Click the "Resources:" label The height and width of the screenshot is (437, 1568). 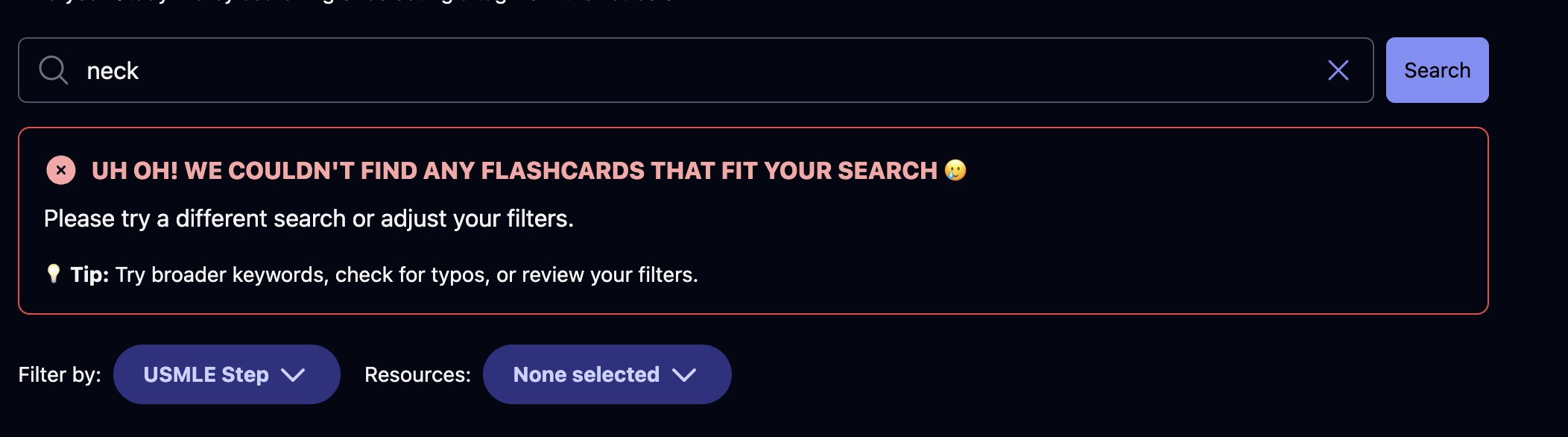tap(417, 374)
